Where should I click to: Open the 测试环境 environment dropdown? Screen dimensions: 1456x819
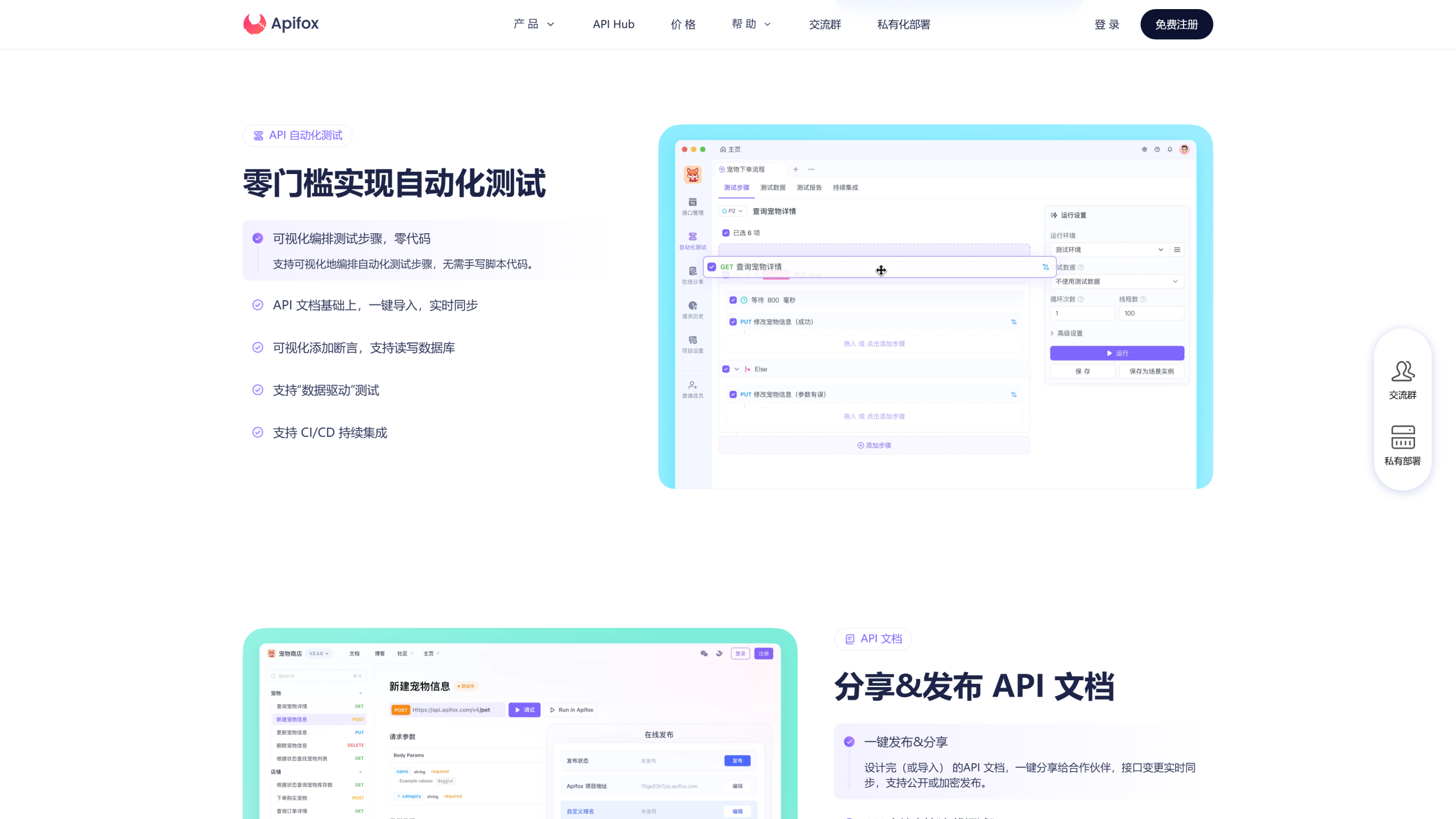click(x=1109, y=250)
